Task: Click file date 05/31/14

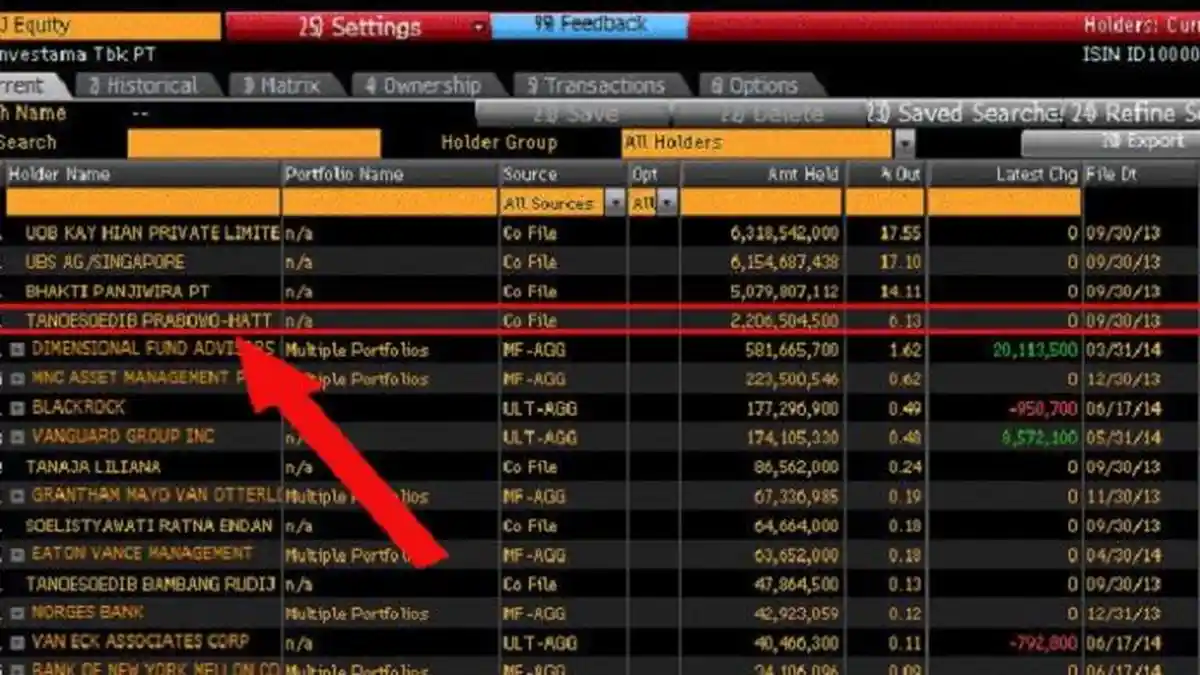Action: coord(1125,438)
